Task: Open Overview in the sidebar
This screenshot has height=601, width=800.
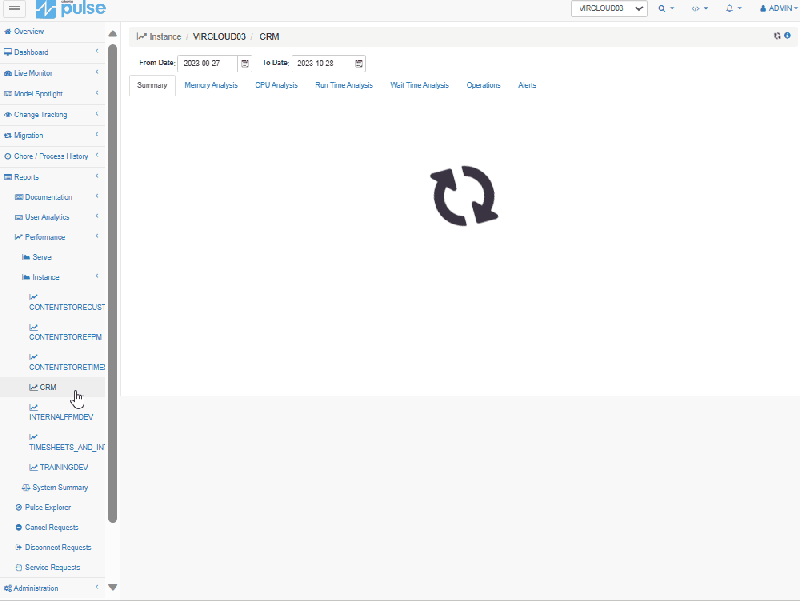Action: click(x=29, y=32)
